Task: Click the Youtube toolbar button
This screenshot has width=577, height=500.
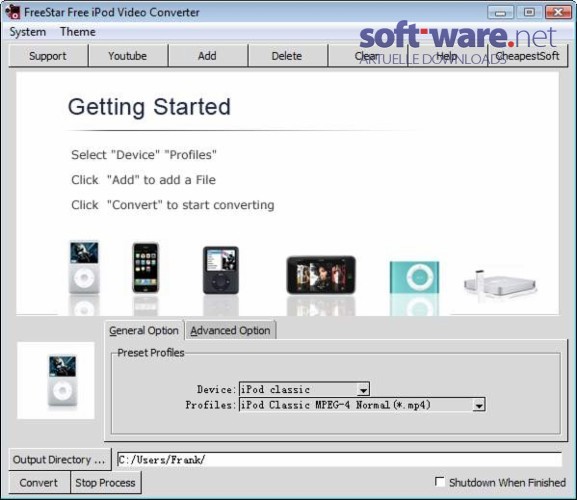Action: click(128, 56)
